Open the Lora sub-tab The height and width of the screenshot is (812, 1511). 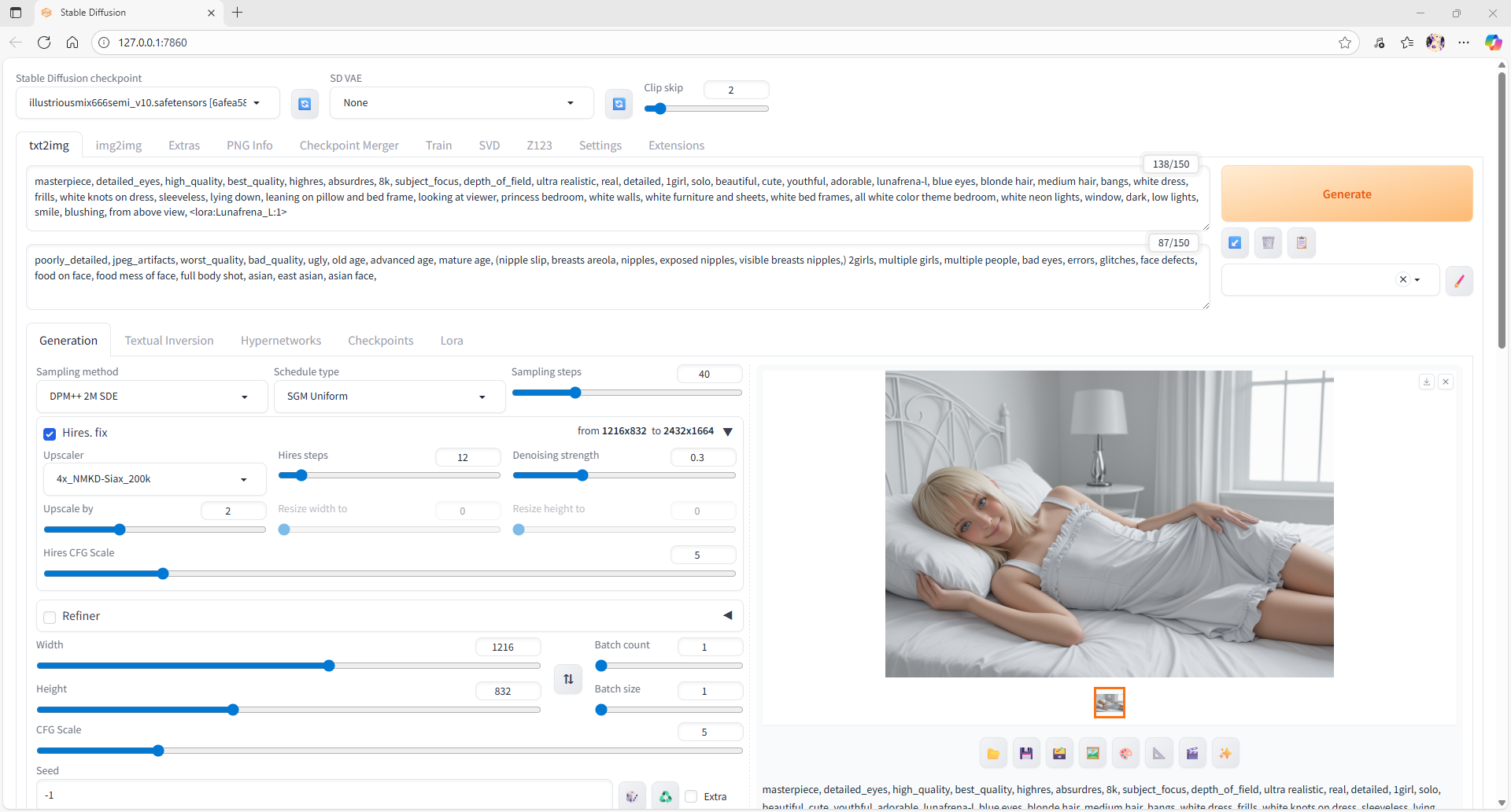pos(452,341)
